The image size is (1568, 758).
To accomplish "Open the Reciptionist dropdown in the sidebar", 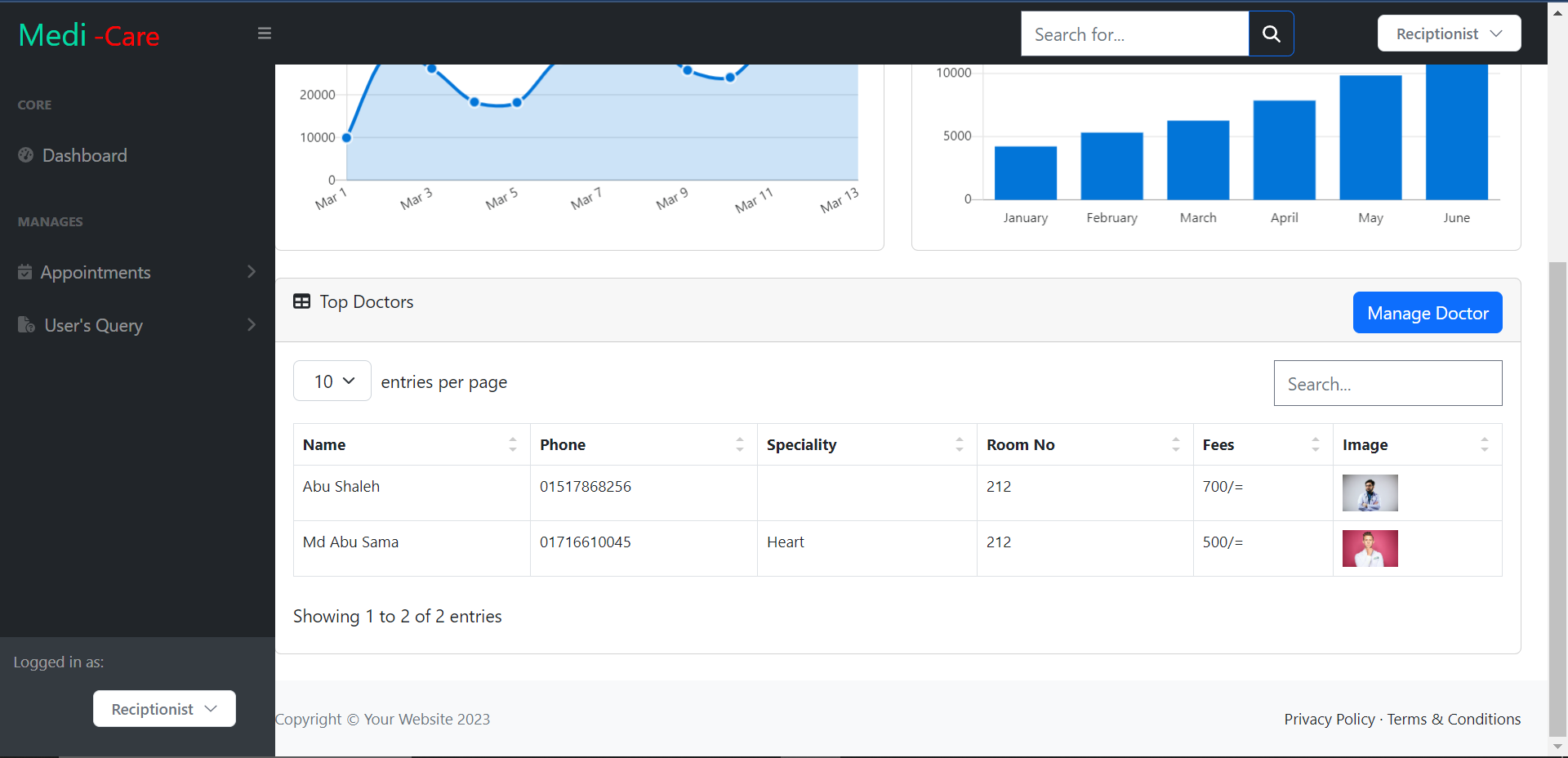I will click(163, 708).
